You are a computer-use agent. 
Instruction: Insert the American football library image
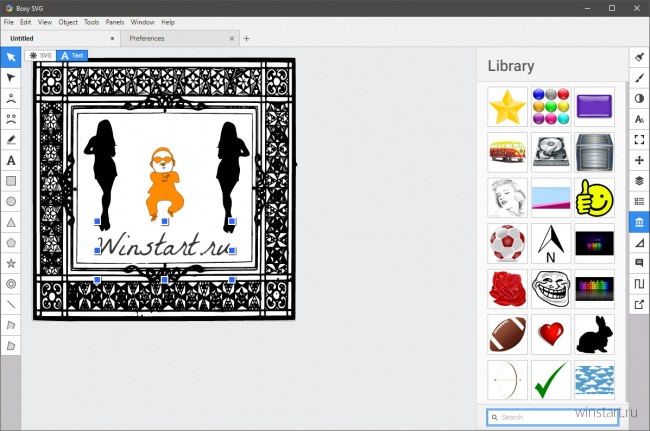[507, 334]
